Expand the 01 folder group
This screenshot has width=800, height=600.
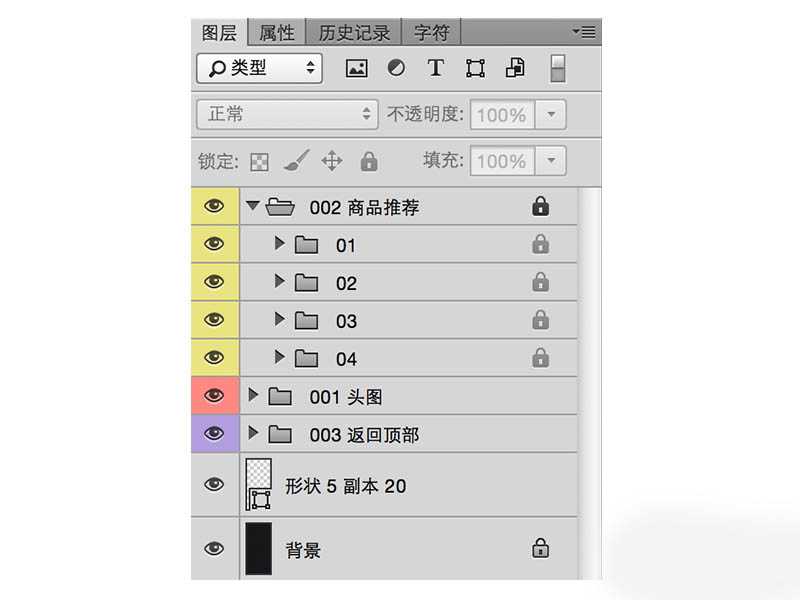click(280, 244)
